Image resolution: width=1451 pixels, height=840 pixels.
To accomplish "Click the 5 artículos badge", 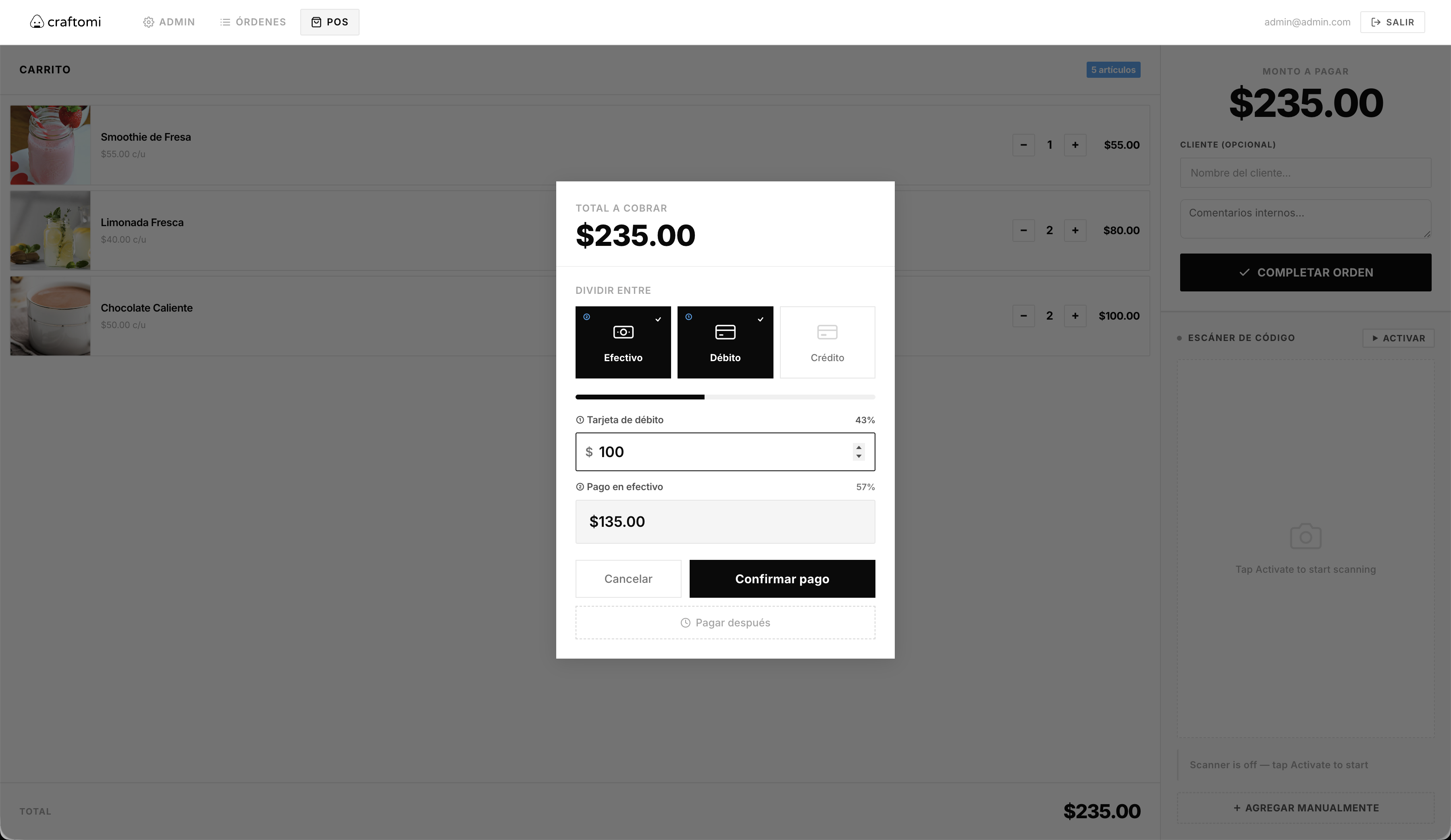I will pos(1113,70).
